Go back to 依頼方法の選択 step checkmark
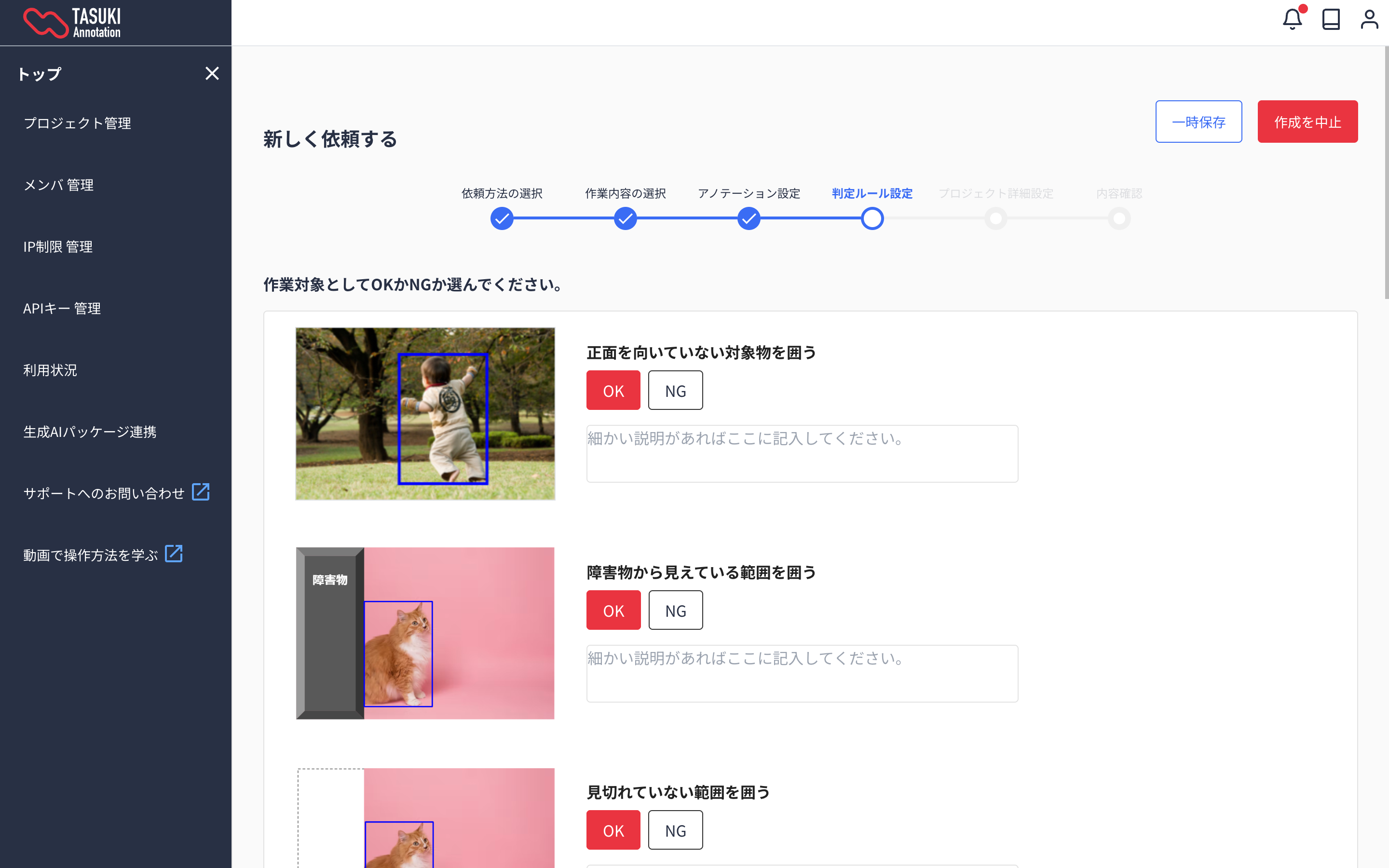The width and height of the screenshot is (1389, 868). pos(502,219)
